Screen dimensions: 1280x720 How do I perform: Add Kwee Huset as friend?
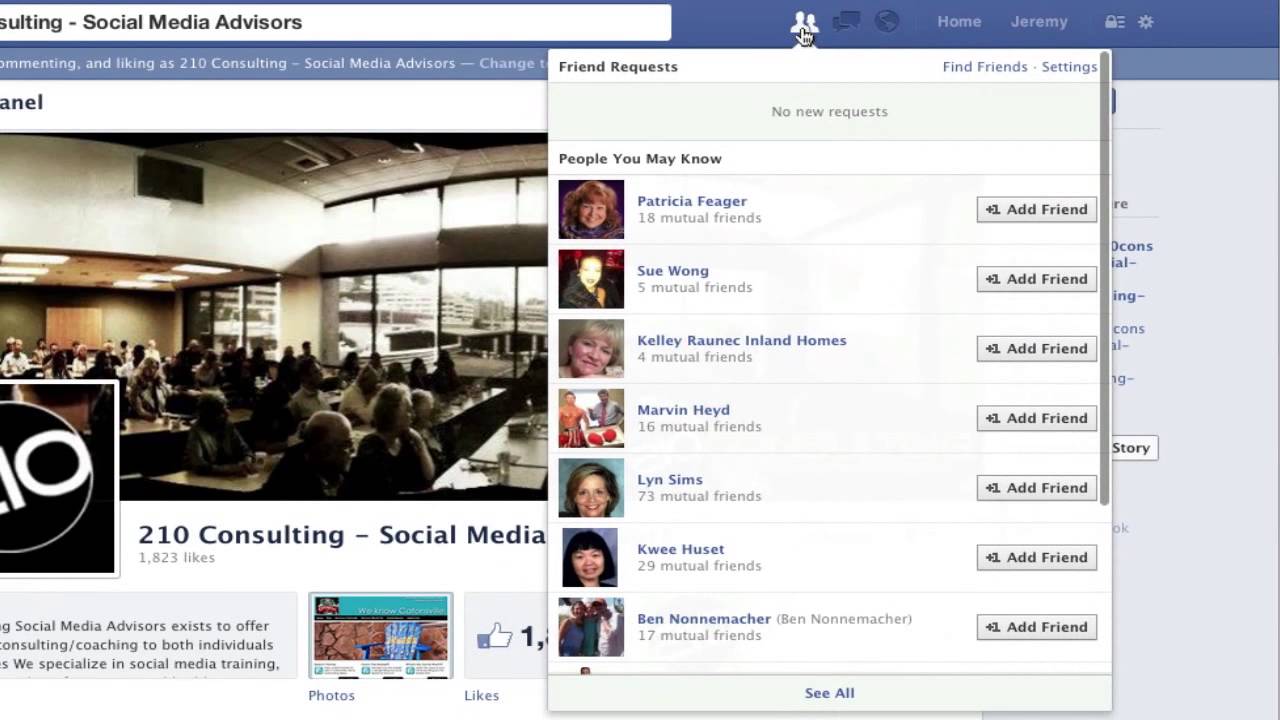coord(1037,557)
